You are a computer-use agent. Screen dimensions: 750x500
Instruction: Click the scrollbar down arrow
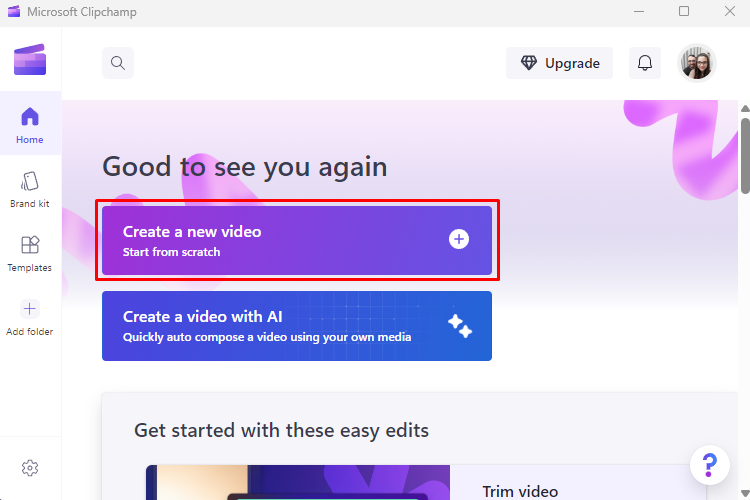click(745, 493)
